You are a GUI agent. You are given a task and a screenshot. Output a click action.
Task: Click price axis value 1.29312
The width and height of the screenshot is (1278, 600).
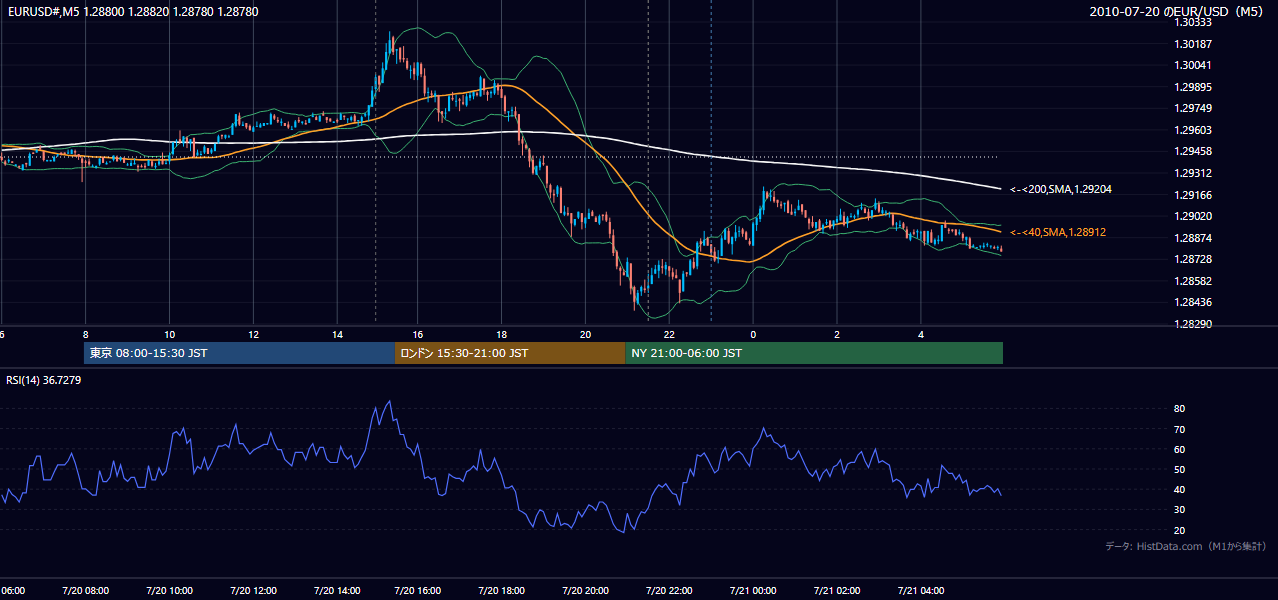(1193, 173)
